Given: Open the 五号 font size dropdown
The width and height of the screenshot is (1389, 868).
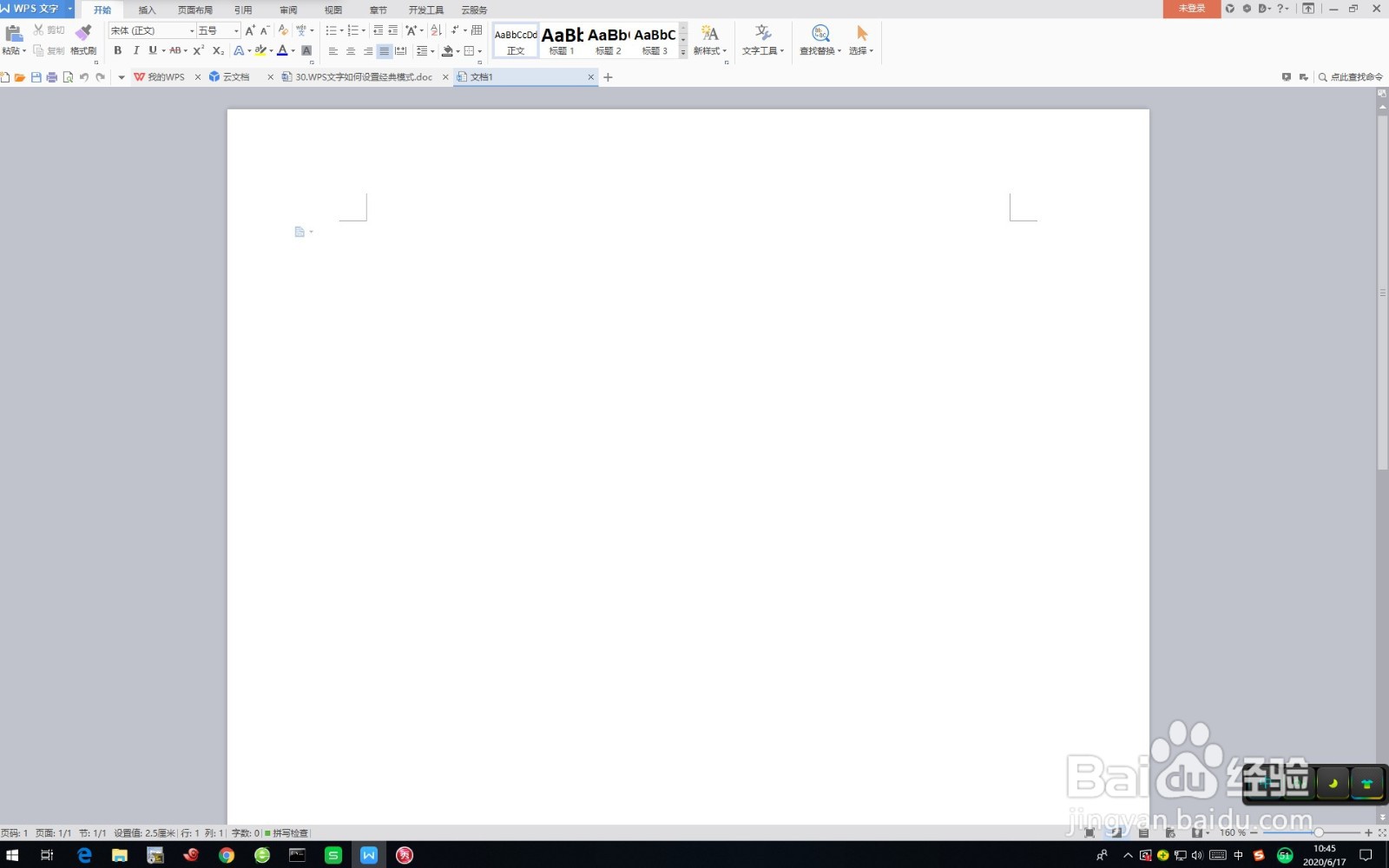Looking at the screenshot, I should tap(233, 30).
